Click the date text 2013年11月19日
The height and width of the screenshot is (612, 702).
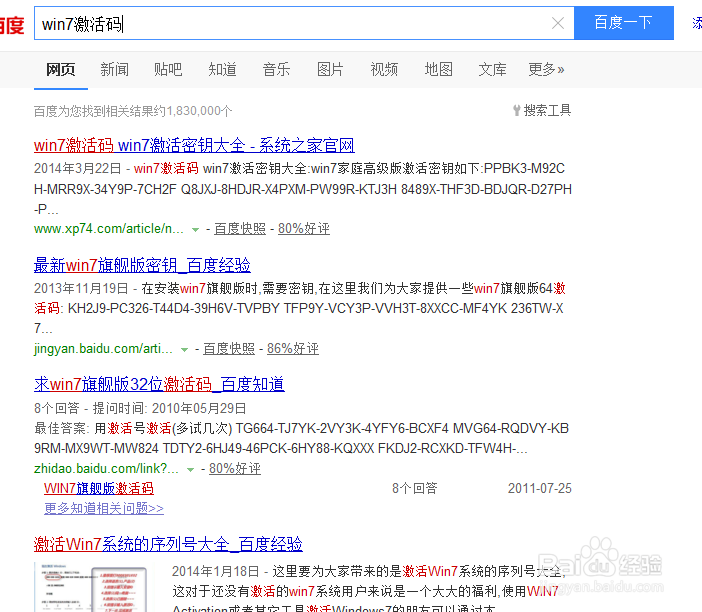(81, 288)
